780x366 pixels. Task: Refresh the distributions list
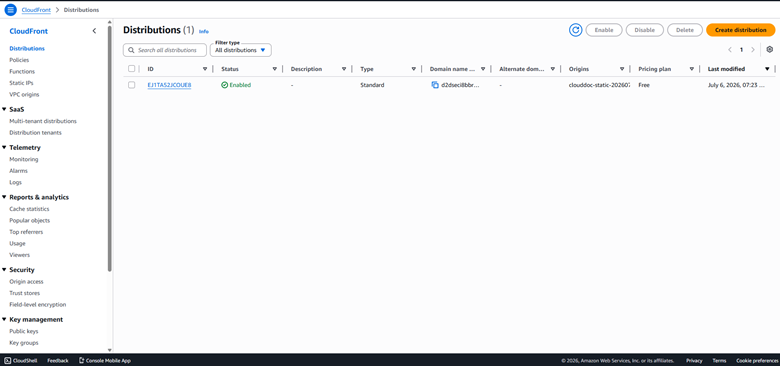point(576,30)
